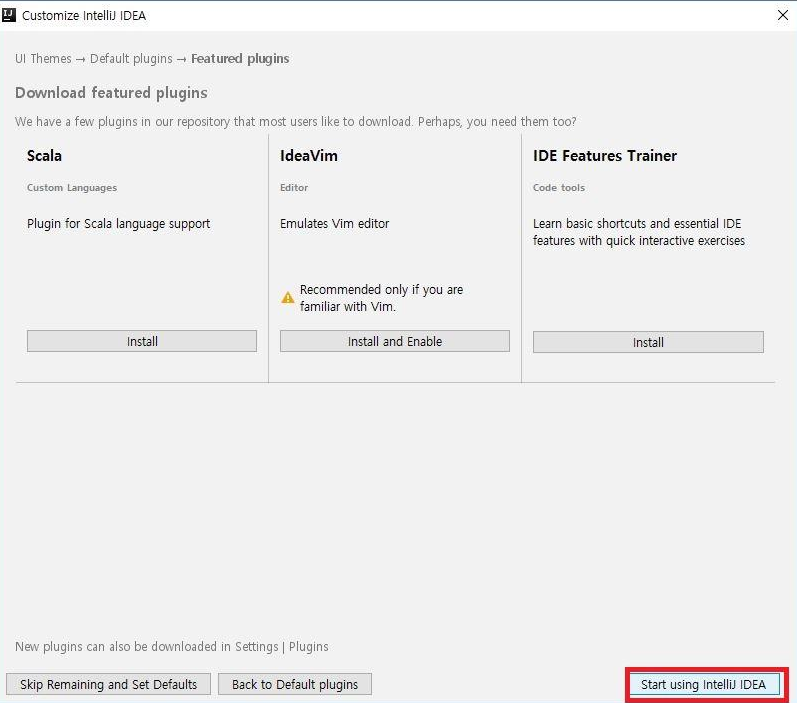The height and width of the screenshot is (703, 797).
Task: Click 'Emulates Vim editor' description
Action: coord(334,224)
